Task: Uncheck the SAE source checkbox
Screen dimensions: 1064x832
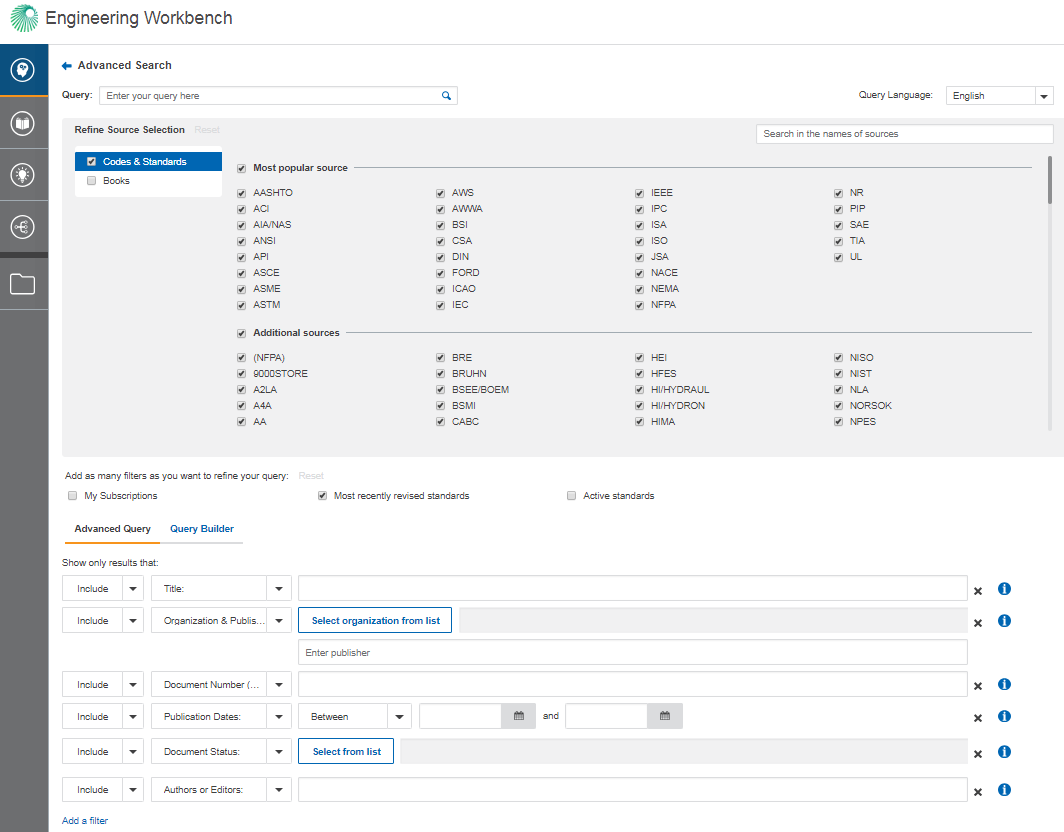Action: pyautogui.click(x=838, y=225)
